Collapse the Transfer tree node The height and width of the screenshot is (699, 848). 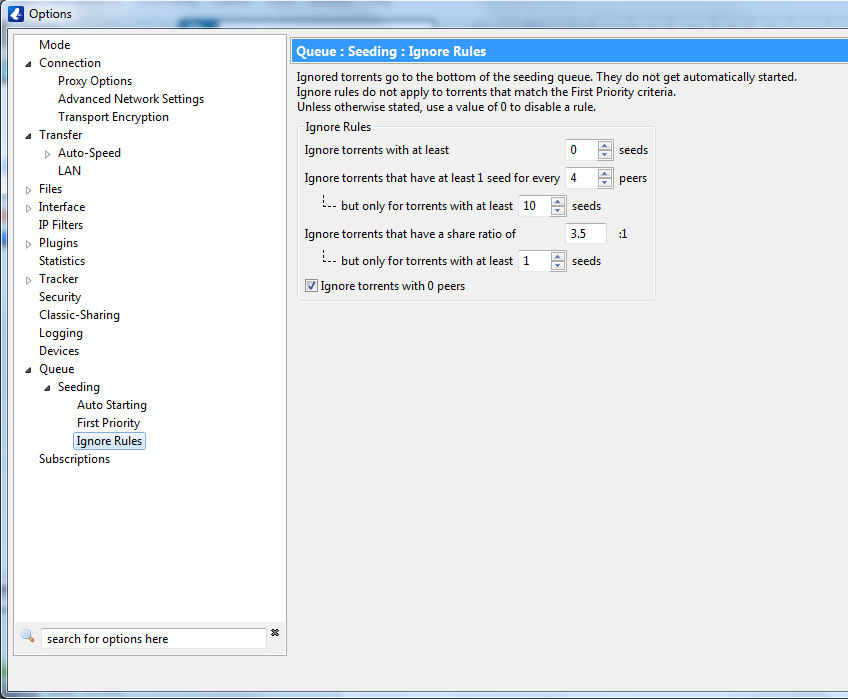click(28, 136)
